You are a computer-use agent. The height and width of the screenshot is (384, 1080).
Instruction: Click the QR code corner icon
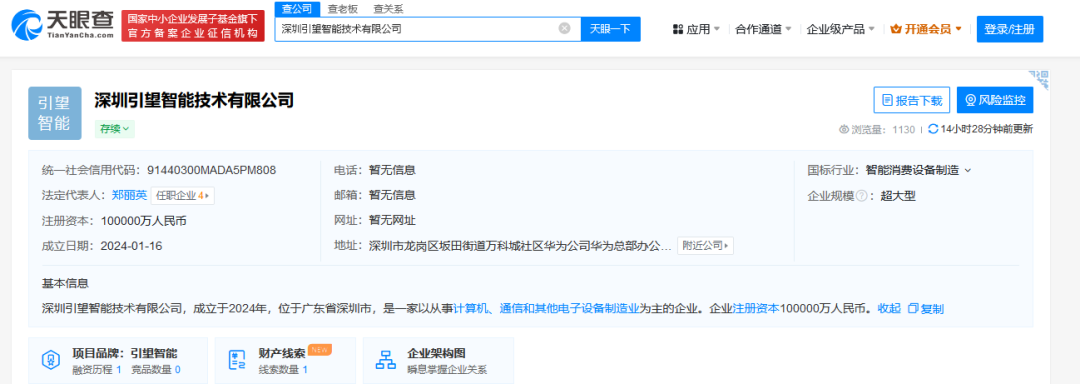point(1038,79)
